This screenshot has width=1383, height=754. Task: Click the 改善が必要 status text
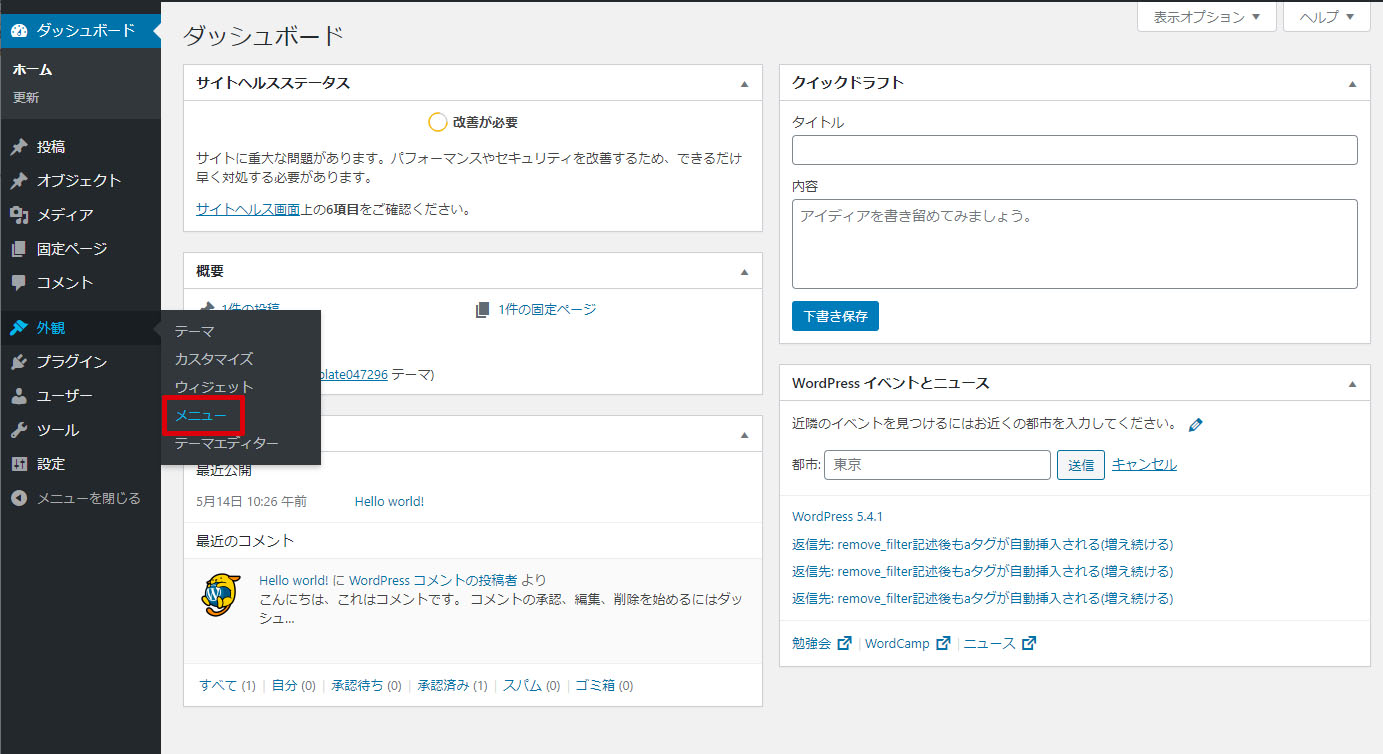click(x=485, y=123)
